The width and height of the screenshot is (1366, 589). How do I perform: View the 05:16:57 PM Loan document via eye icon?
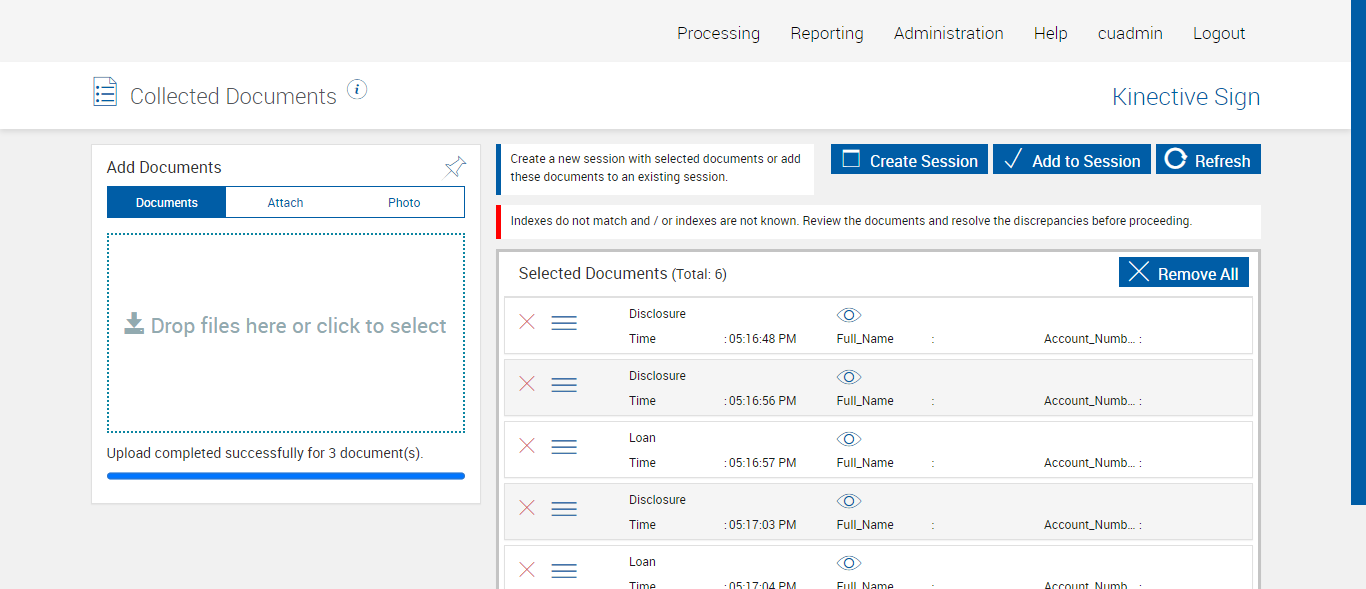(x=849, y=439)
